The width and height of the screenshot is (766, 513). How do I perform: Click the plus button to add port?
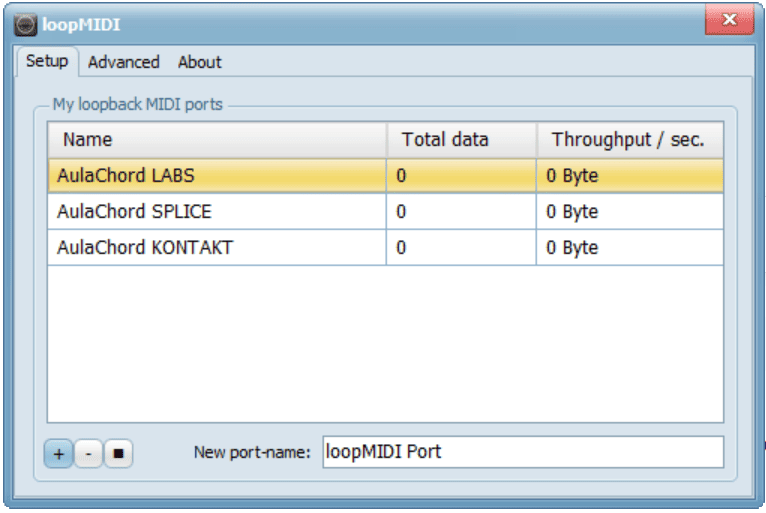click(x=58, y=454)
